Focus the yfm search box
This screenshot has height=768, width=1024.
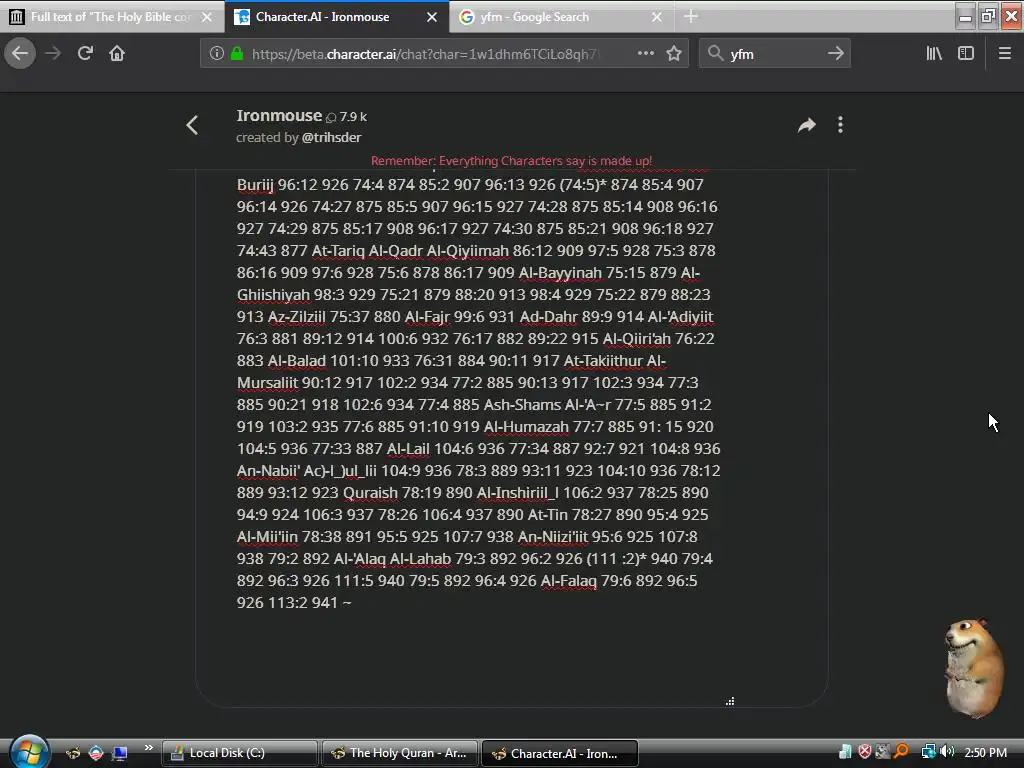point(774,54)
